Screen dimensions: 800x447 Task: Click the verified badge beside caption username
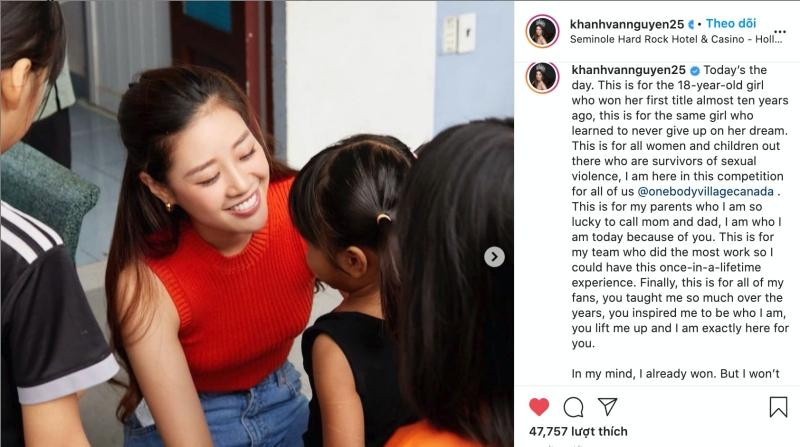pos(694,70)
